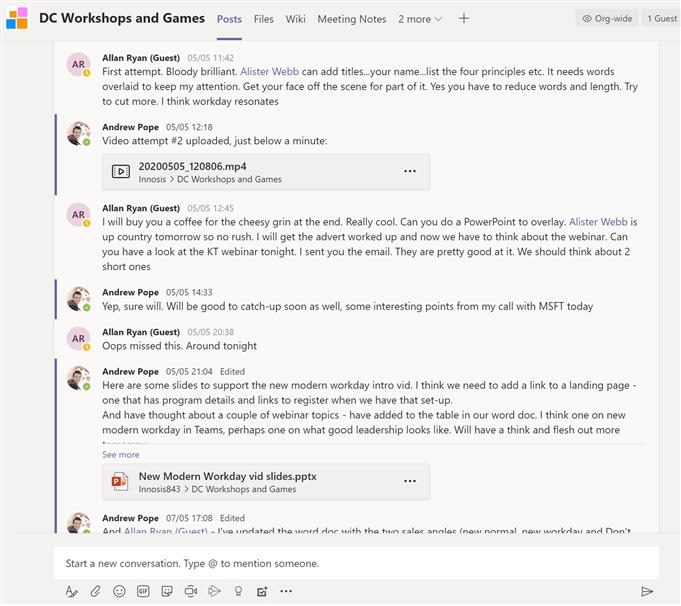Click the AR avatar on the 20:38 post
This screenshot has height=606, width=681.
(78, 338)
